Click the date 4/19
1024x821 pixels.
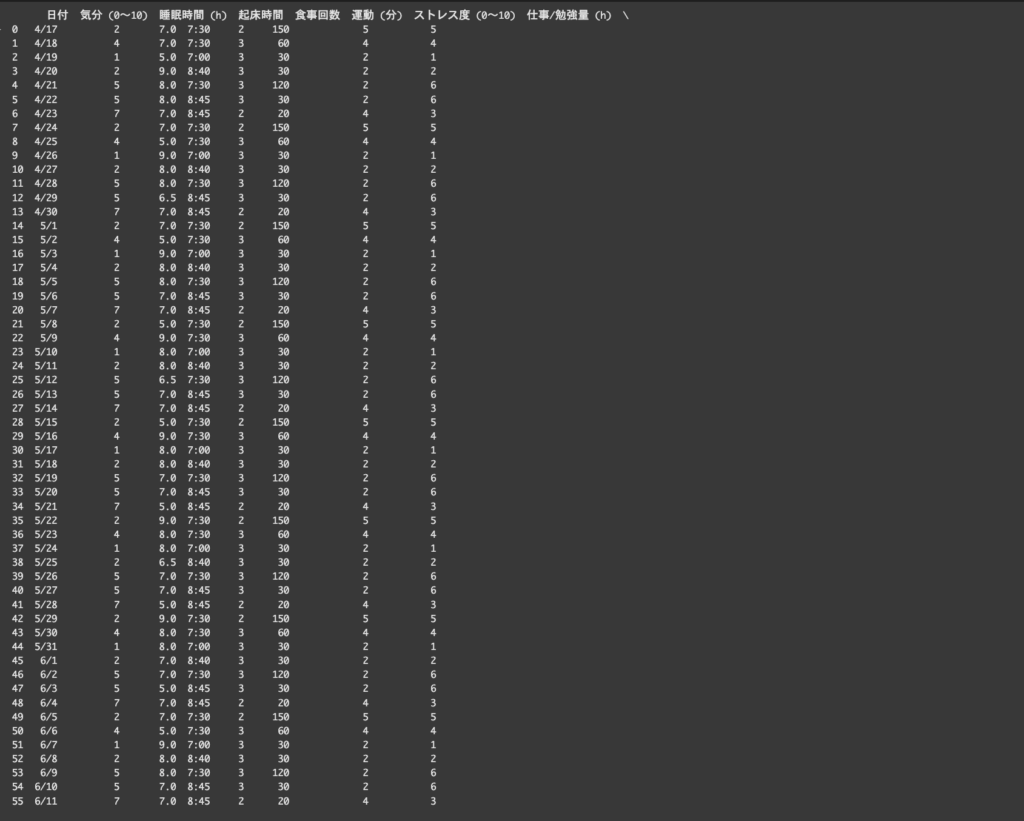click(x=46, y=57)
